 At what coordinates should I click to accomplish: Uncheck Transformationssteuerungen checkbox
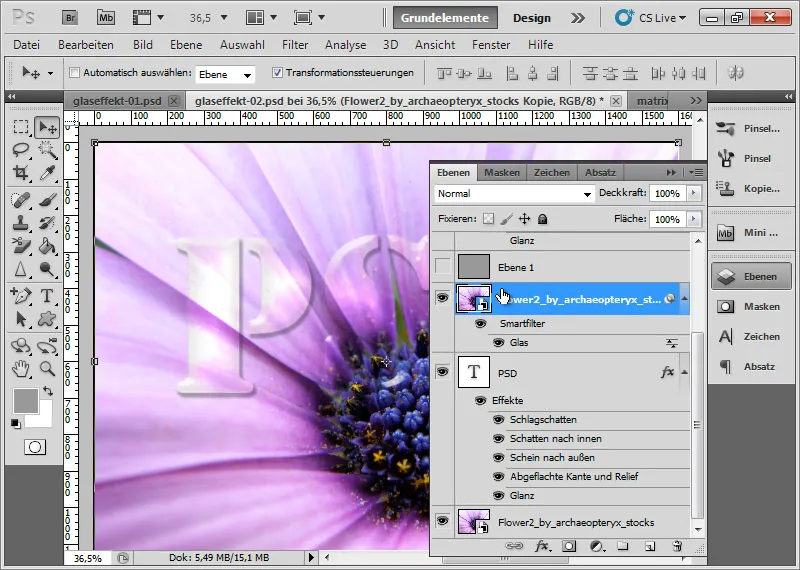pos(277,72)
